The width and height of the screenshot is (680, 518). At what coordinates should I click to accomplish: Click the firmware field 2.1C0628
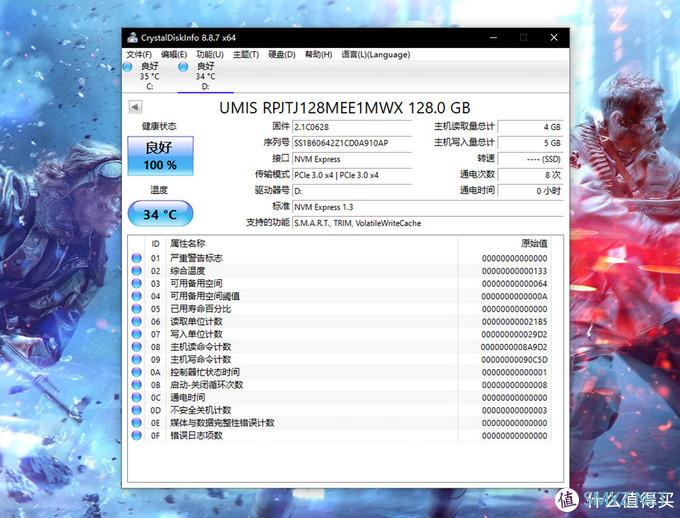click(x=352, y=127)
